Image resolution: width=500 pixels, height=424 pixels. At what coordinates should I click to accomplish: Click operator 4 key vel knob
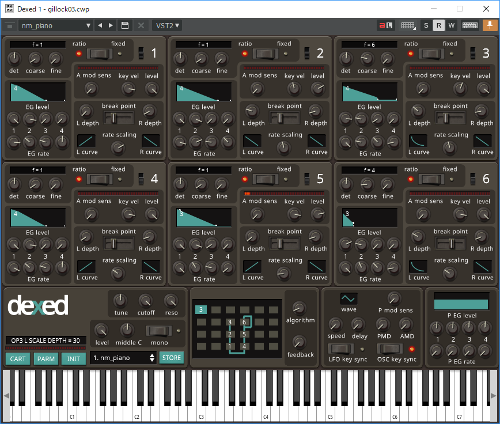[129, 215]
